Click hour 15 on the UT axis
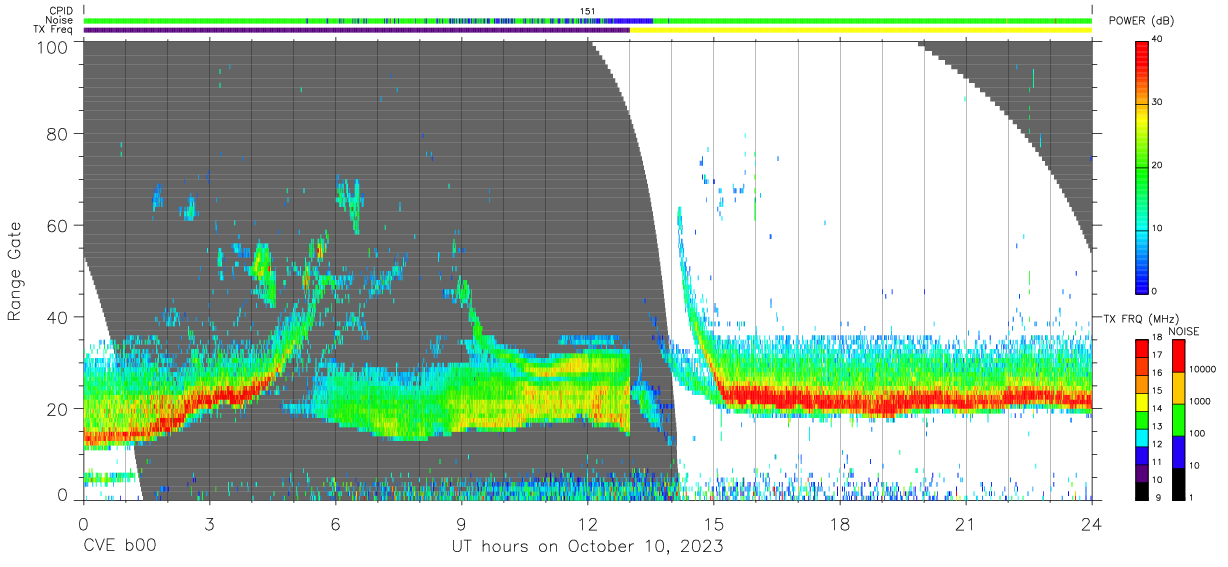The height and width of the screenshot is (567, 1228). coord(714,524)
